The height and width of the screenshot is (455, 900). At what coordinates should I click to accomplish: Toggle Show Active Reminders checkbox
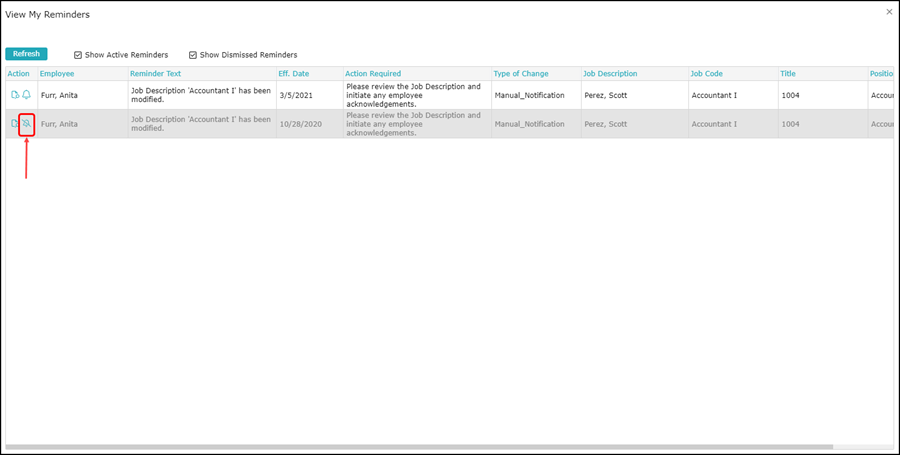point(79,55)
